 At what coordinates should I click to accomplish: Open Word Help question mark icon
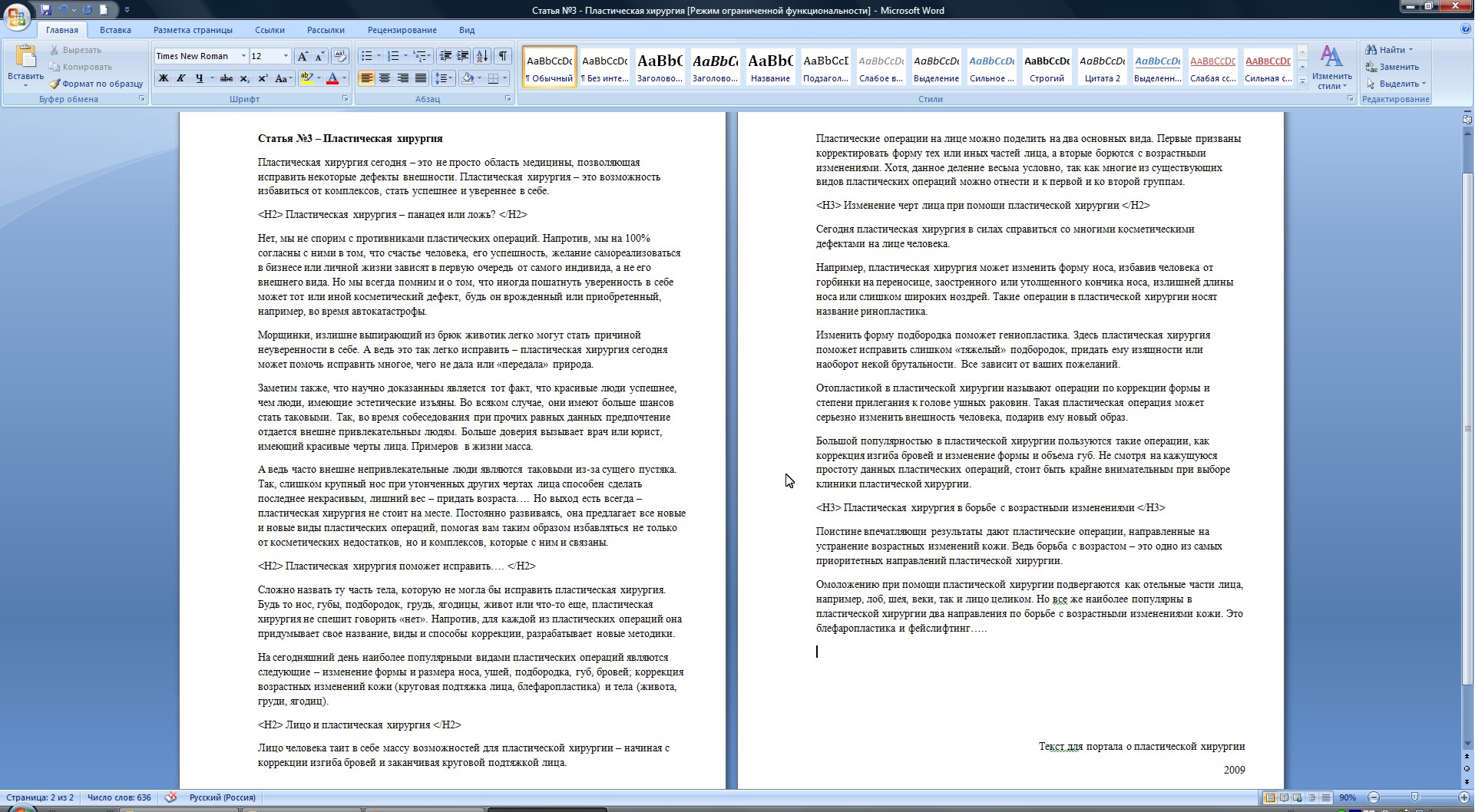tap(1466, 29)
